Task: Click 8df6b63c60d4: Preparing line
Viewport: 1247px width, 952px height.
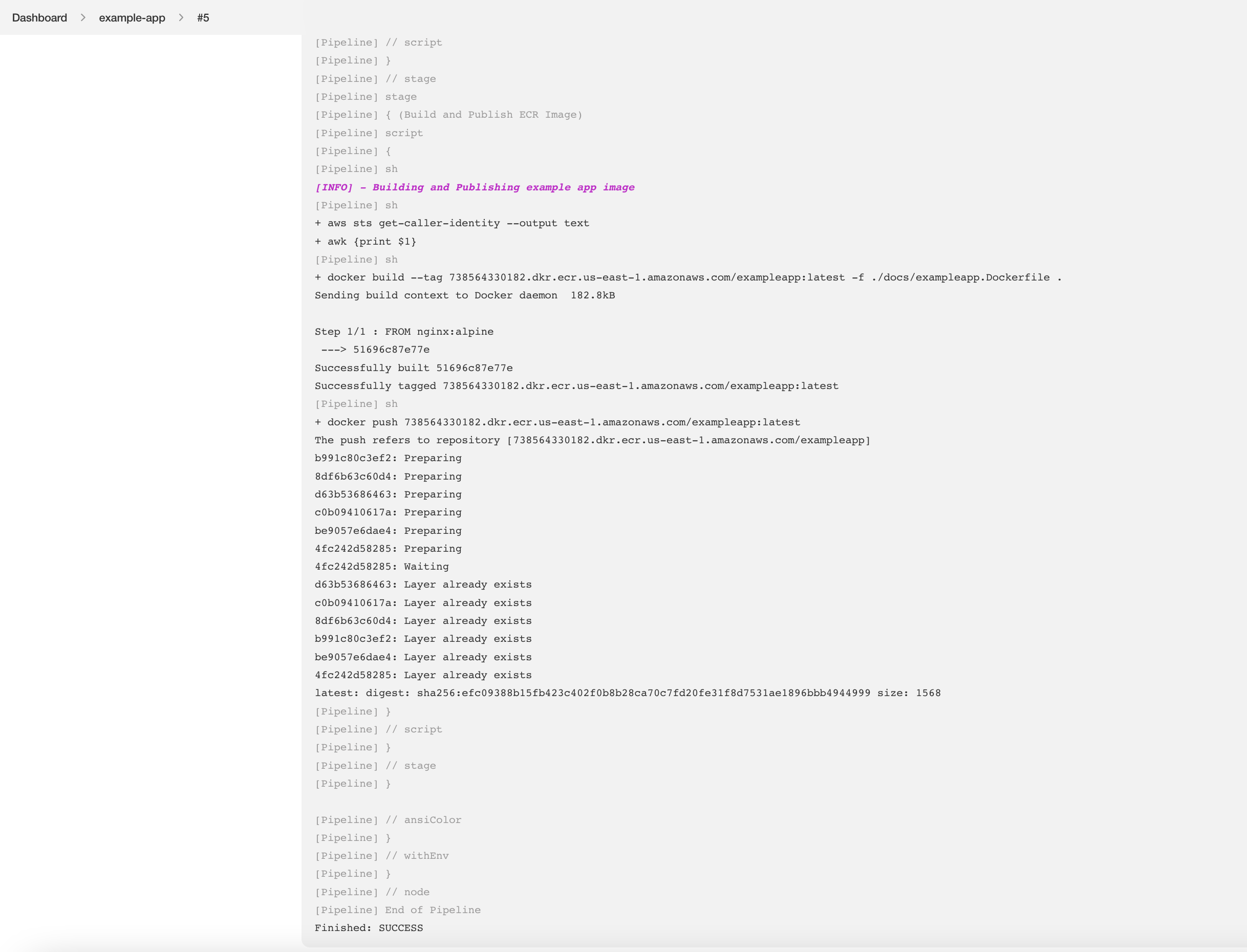Action: [388, 477]
